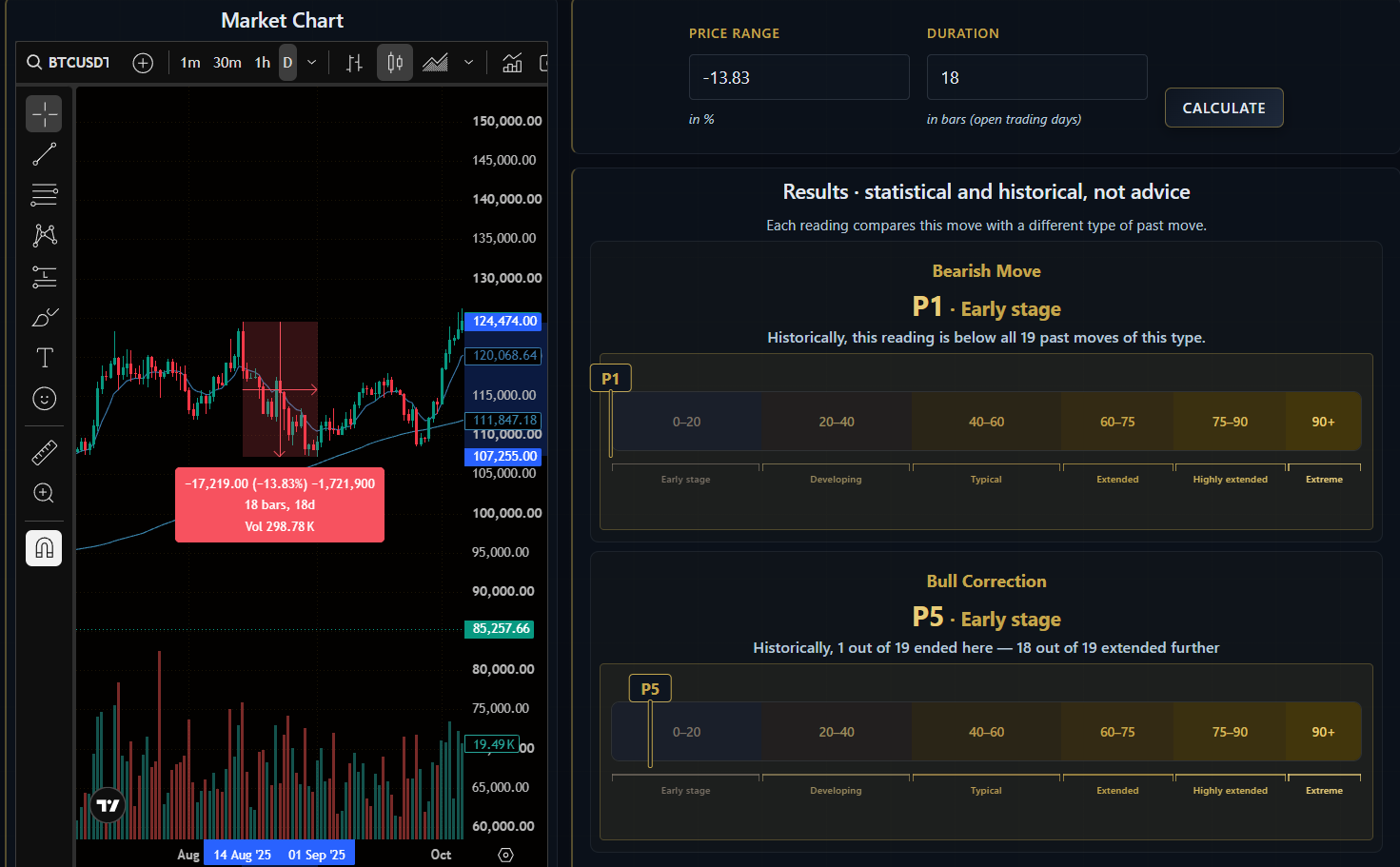1400x867 pixels.
Task: Switch to the 1h timeframe
Action: 262,63
